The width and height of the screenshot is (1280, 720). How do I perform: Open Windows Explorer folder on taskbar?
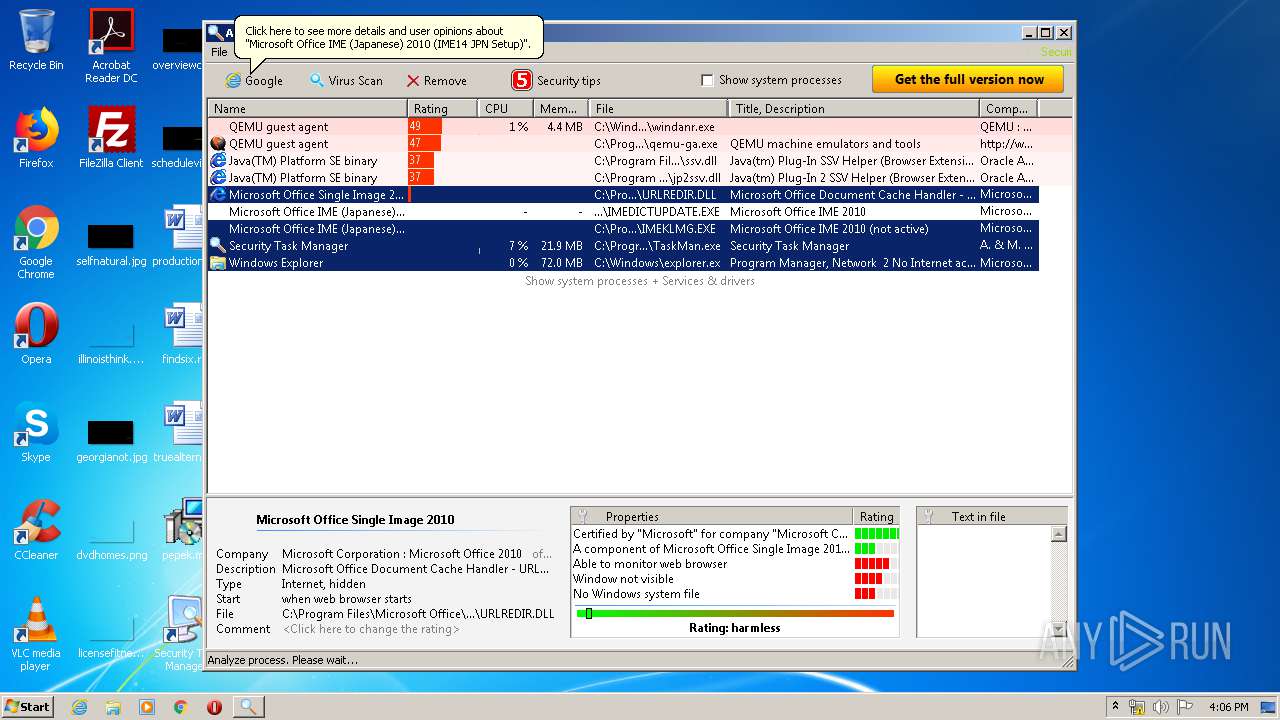click(113, 707)
